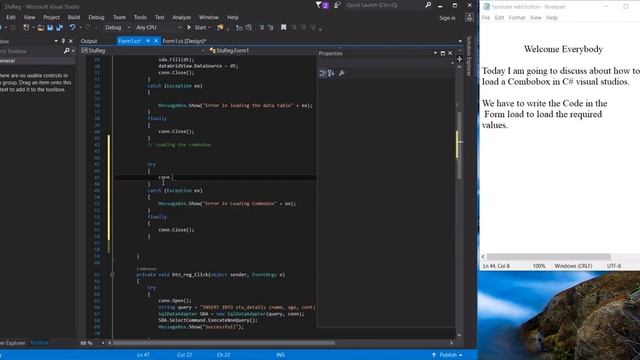The image size is (640, 360).
Task: Click the General group in Toolbox
Action: click(38, 61)
